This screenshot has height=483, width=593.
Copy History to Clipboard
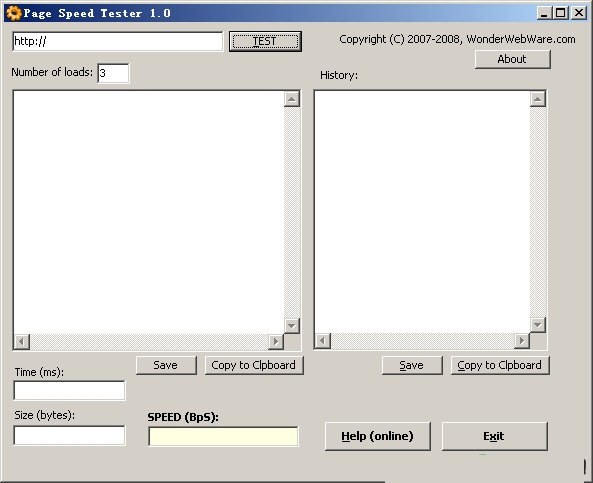tap(500, 365)
